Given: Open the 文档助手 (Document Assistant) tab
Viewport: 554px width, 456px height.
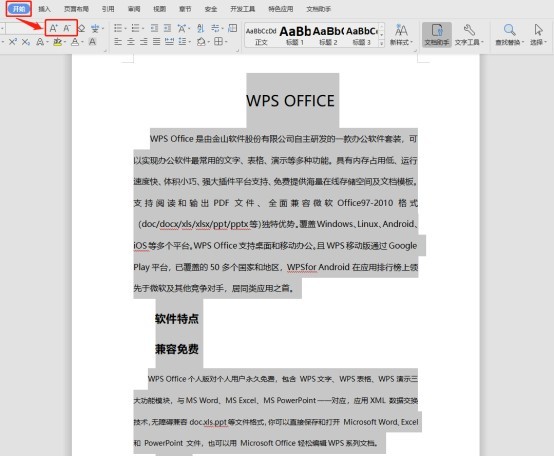Looking at the screenshot, I should [x=318, y=9].
